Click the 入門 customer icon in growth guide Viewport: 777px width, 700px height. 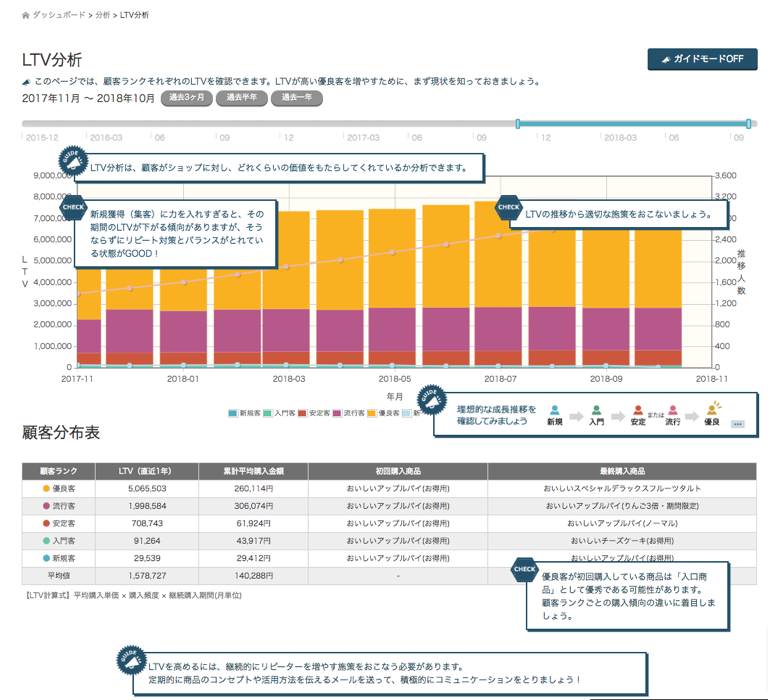(x=596, y=410)
